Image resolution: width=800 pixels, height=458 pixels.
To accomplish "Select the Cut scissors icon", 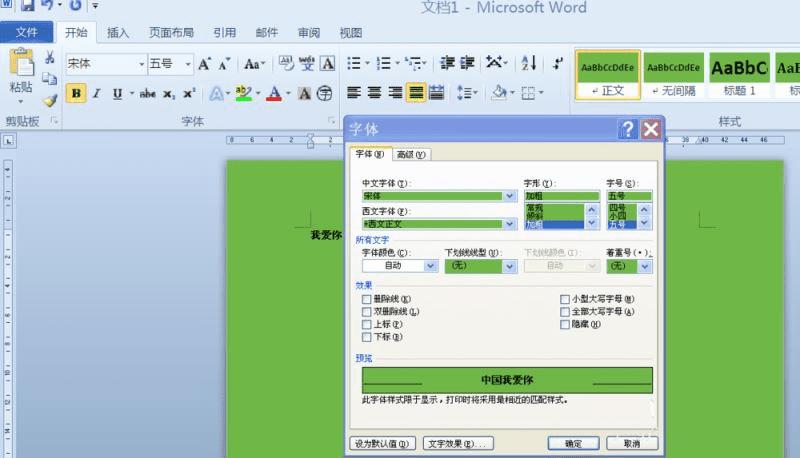I will pos(49,57).
